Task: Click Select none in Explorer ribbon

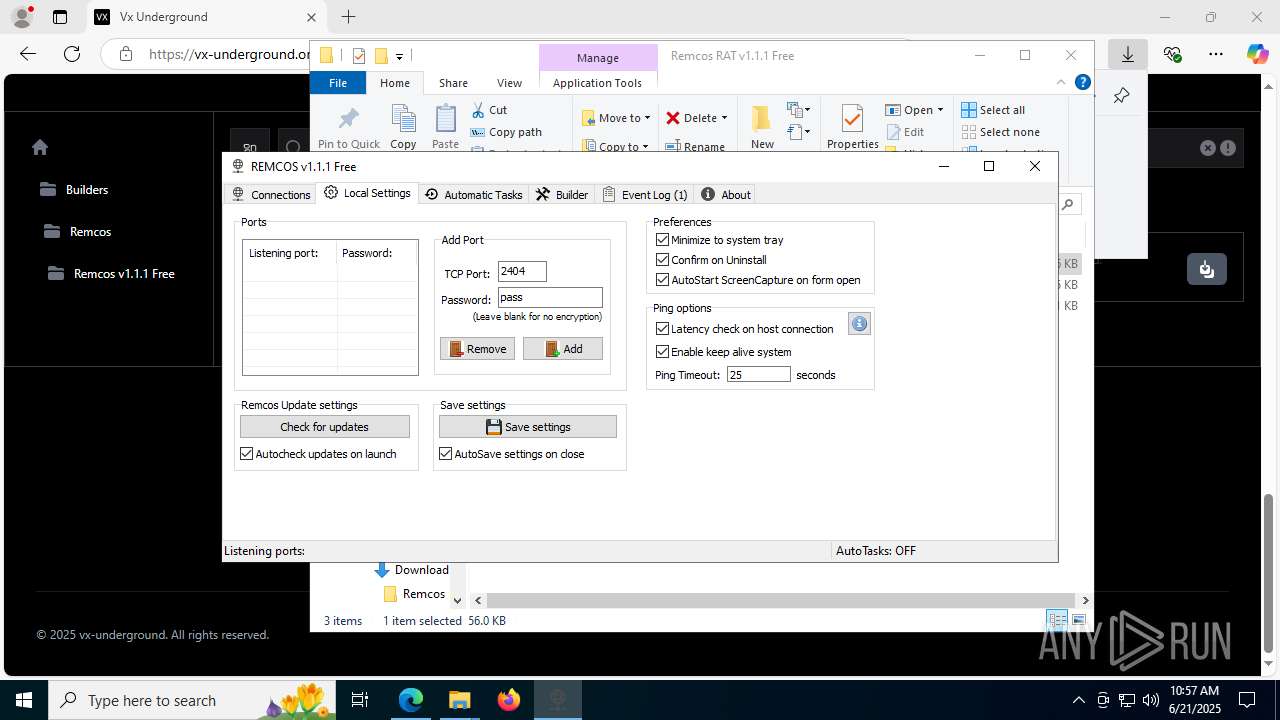Action: [x=1001, y=132]
